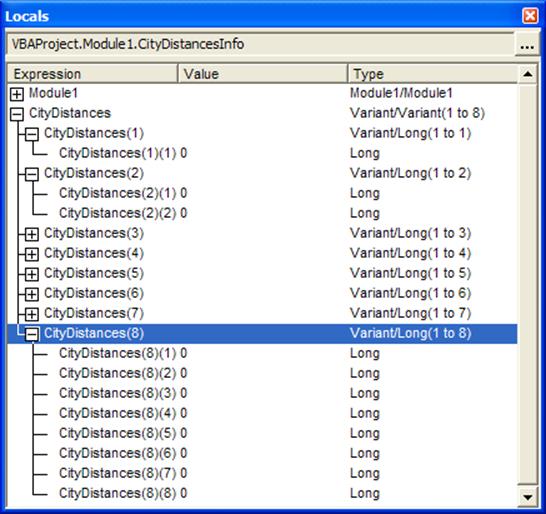546x514 pixels.
Task: Collapse the CityDistances root node
Action: [x=17, y=114]
